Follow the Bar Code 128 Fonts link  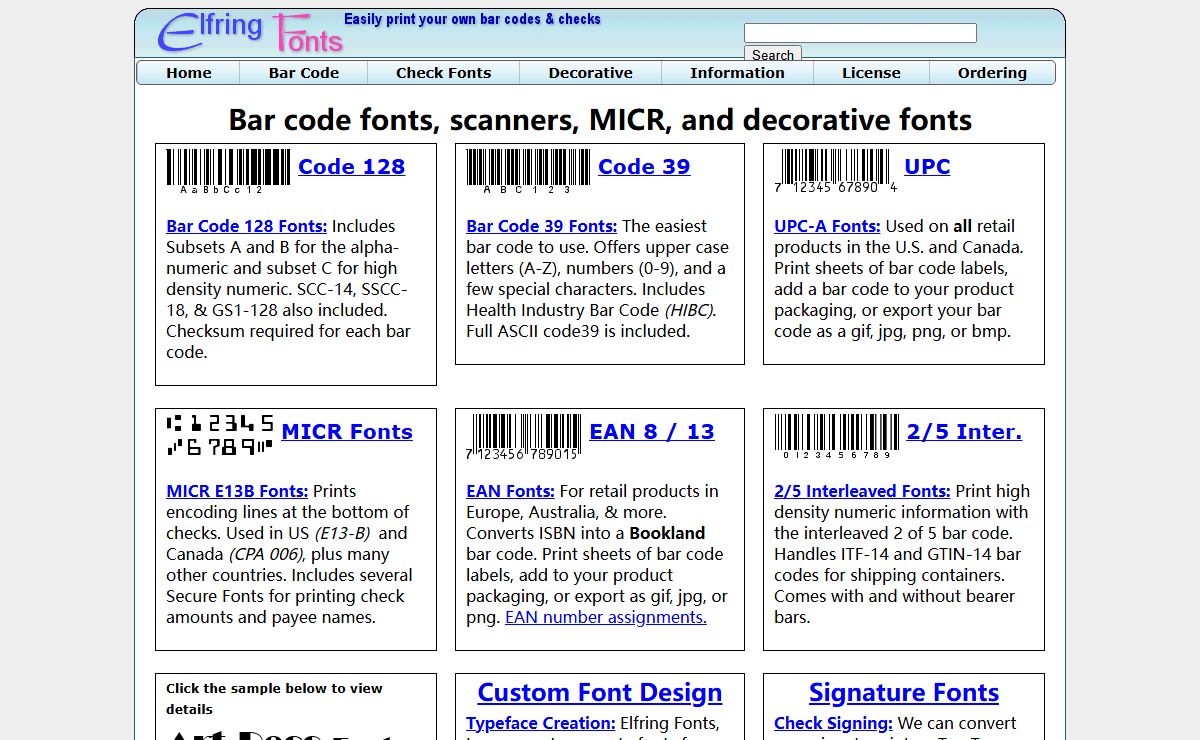(x=247, y=226)
